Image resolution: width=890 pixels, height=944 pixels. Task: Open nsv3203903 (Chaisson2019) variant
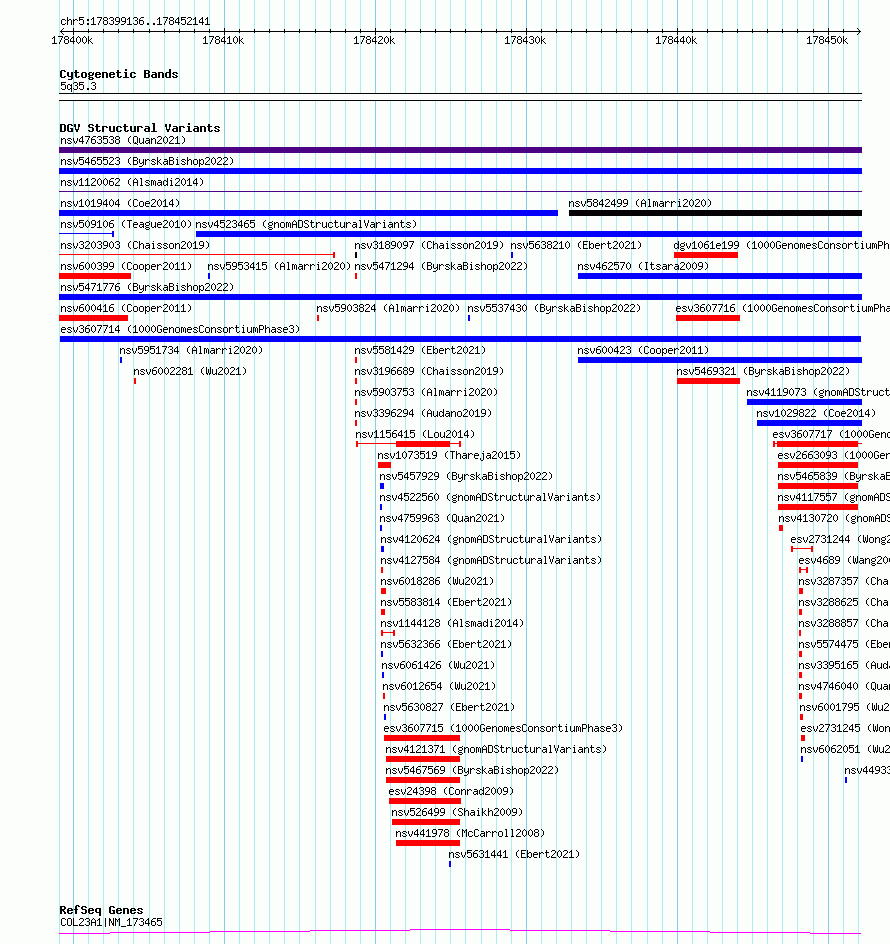pos(135,246)
